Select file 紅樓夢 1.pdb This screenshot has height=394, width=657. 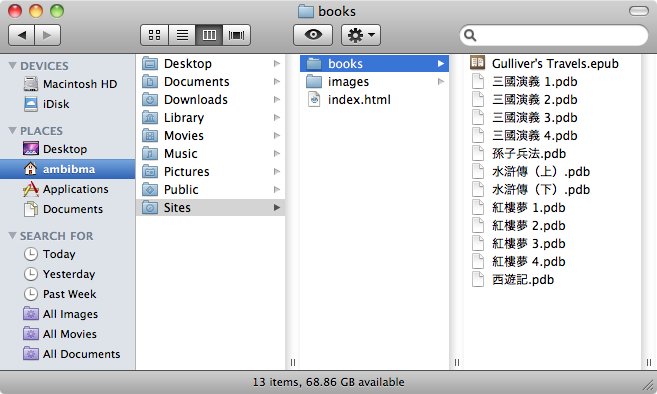point(552,208)
